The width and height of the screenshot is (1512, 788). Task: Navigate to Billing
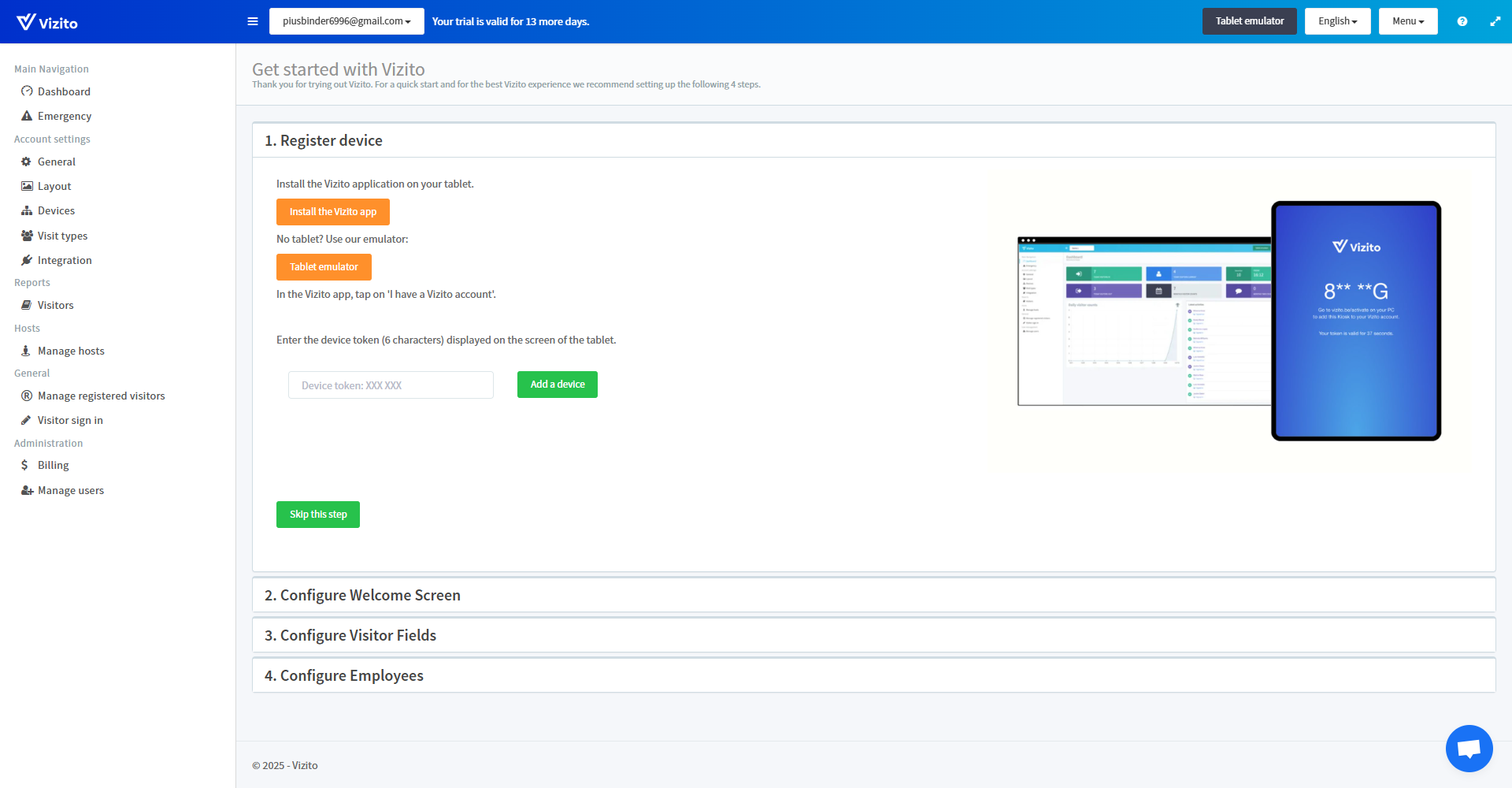[x=54, y=465]
